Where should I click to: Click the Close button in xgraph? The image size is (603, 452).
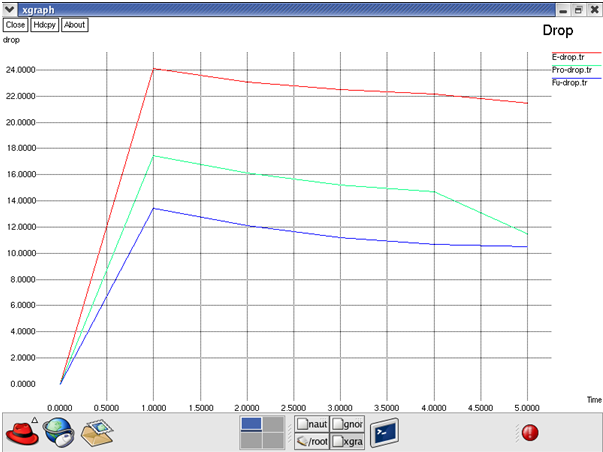[15, 25]
